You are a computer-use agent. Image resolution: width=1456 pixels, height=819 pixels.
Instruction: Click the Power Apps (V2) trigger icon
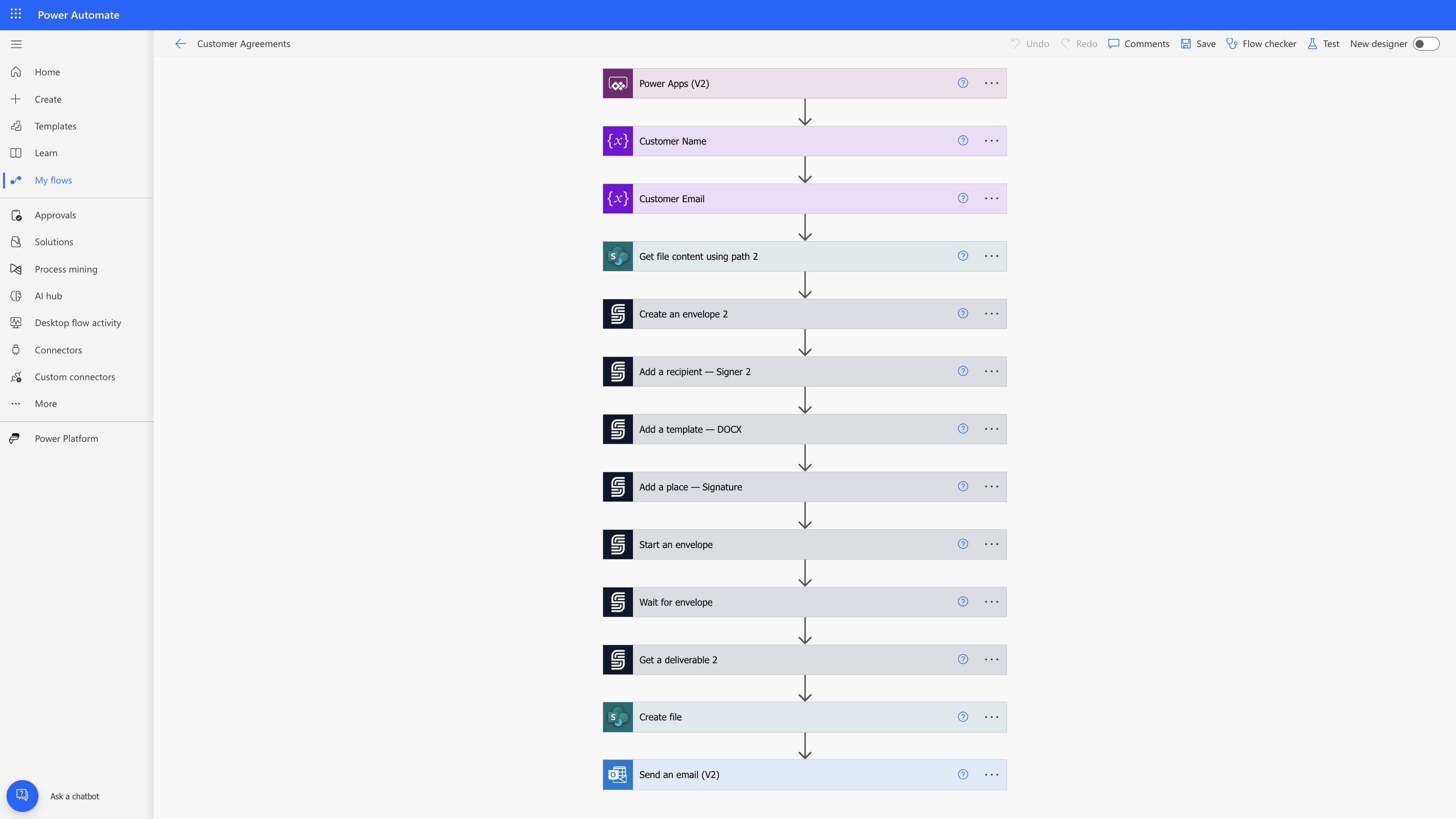tap(617, 83)
